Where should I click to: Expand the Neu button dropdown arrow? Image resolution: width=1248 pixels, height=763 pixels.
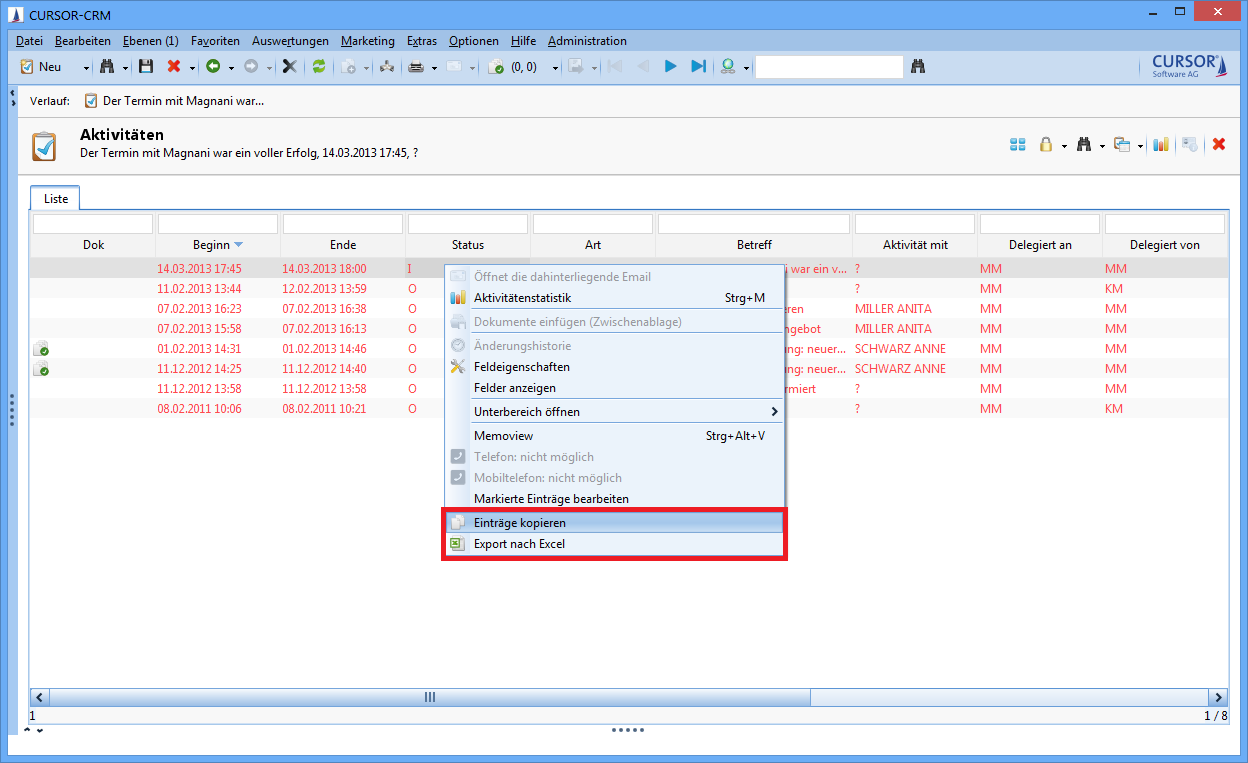(x=86, y=67)
